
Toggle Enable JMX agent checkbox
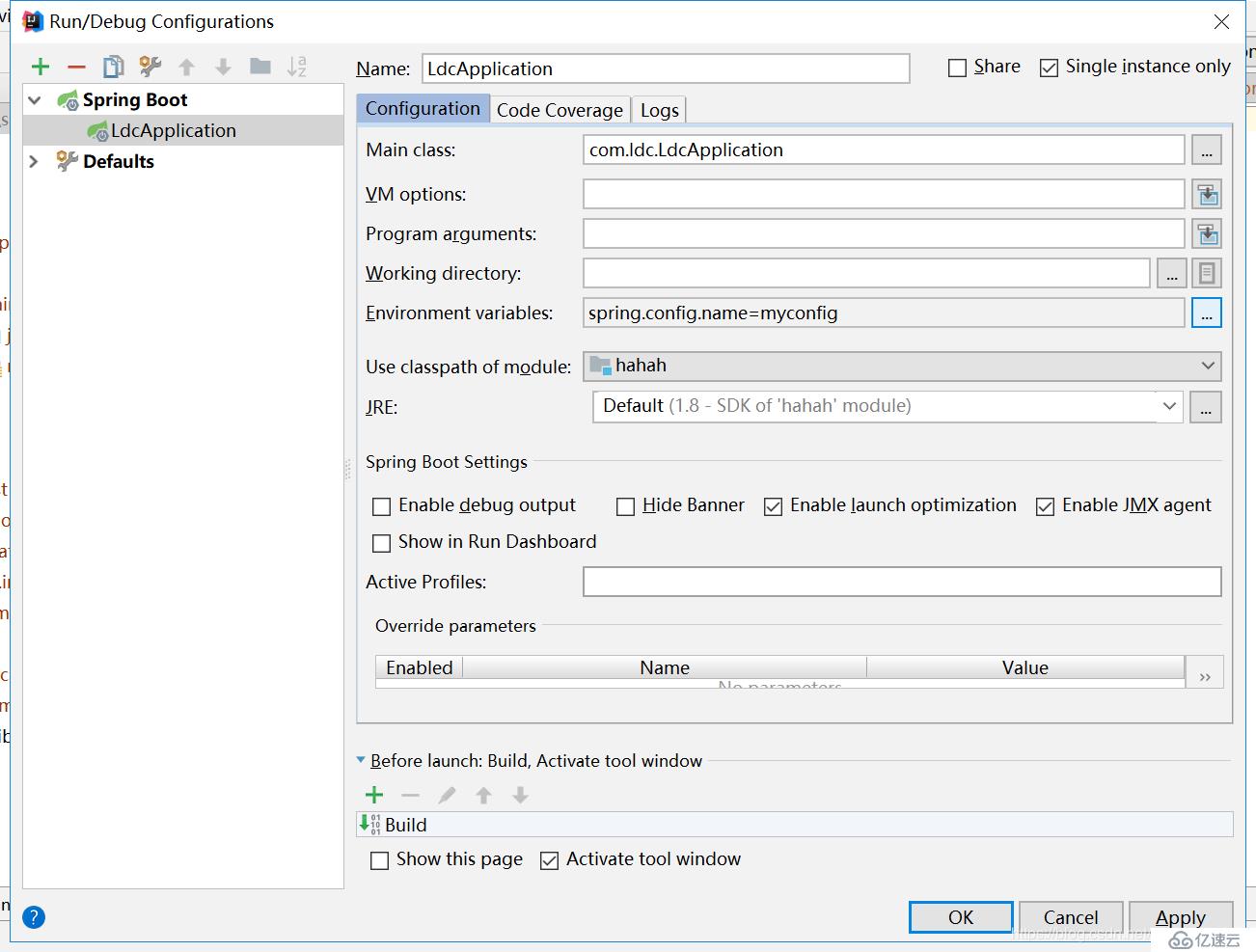(x=1045, y=506)
